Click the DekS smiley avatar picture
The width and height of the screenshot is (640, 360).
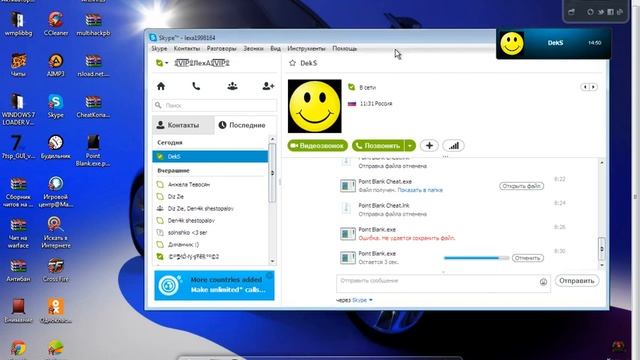point(314,106)
